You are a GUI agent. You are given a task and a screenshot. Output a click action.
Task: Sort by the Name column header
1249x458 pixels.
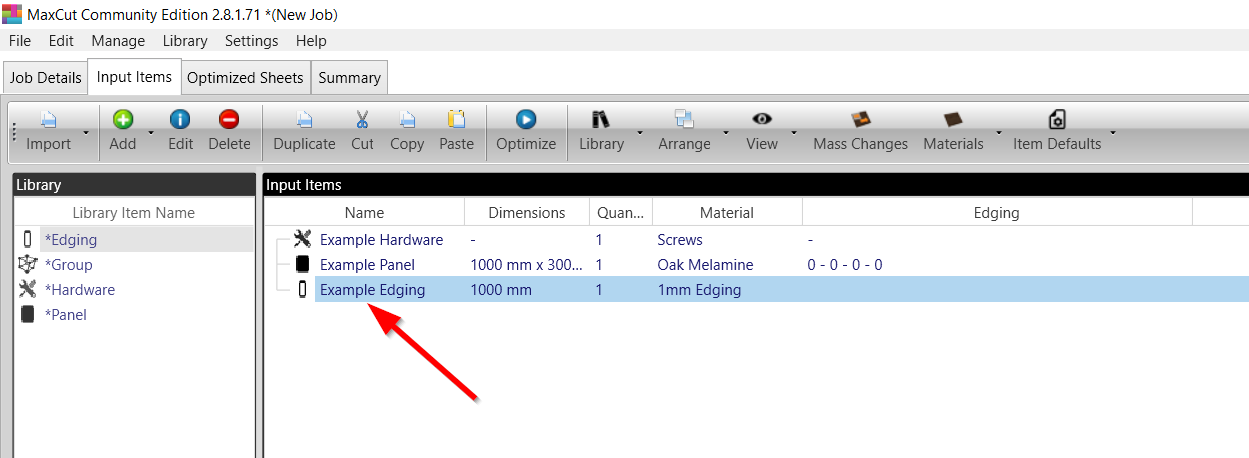[364, 212]
